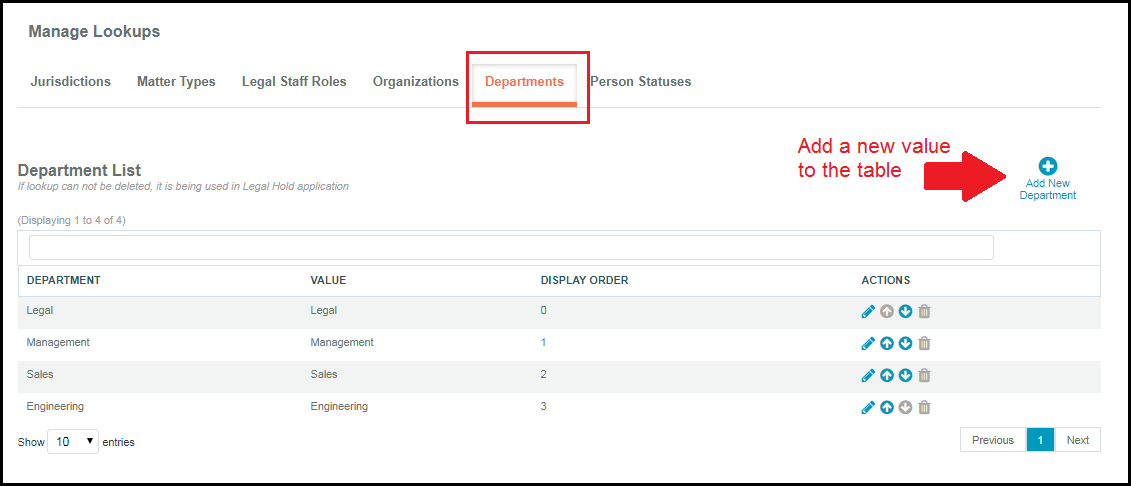Viewport: 1131px width, 486px height.
Task: Go to the Person Statuses tab
Action: point(641,82)
